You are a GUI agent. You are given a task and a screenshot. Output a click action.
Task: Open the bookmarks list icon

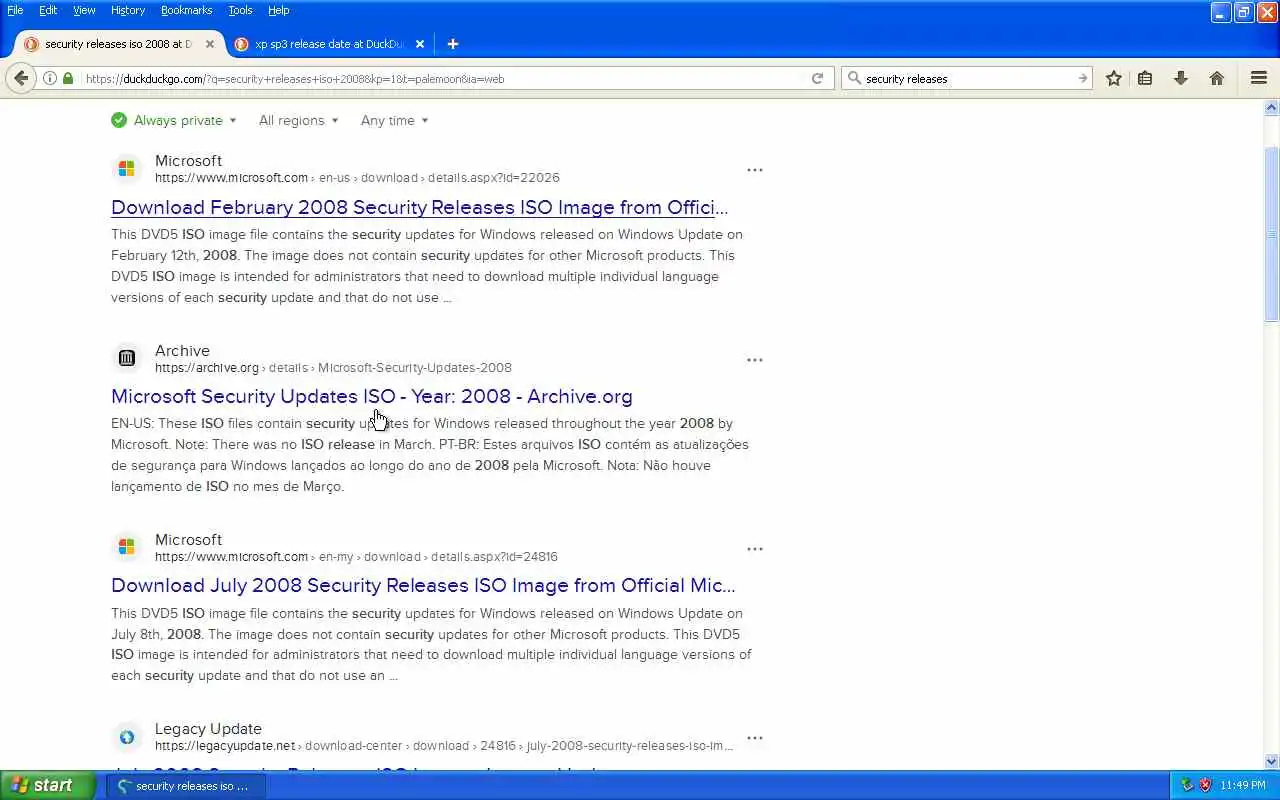[x=1145, y=78]
